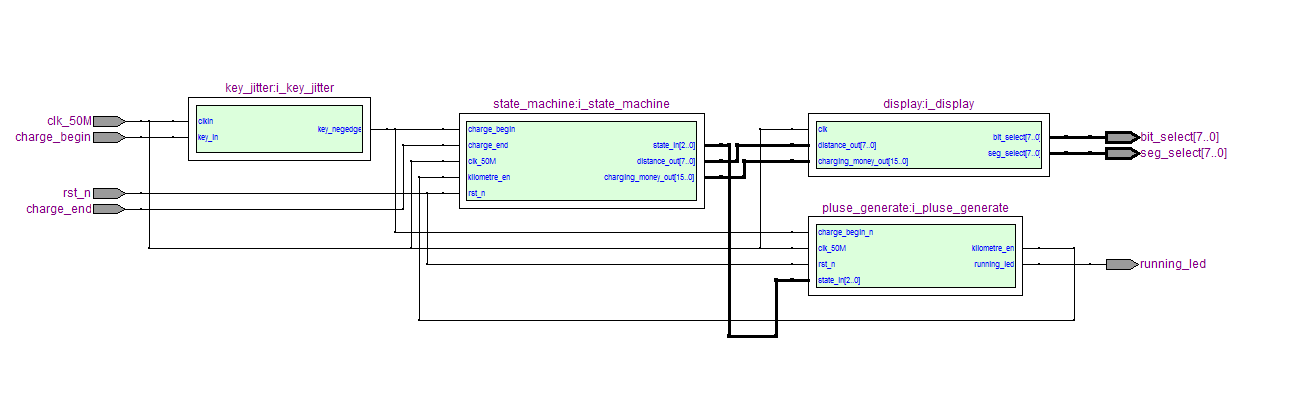Select the key_negedge port on key_jitter
Screen dimensions: 1299x395
pyautogui.click(x=340, y=129)
